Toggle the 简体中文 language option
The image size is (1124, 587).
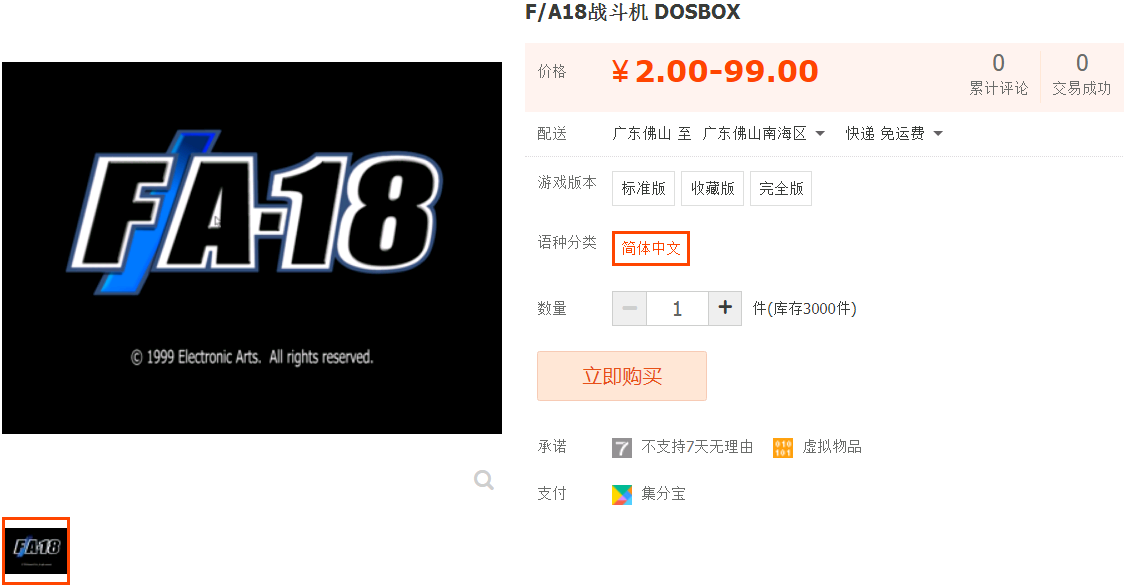[650, 248]
